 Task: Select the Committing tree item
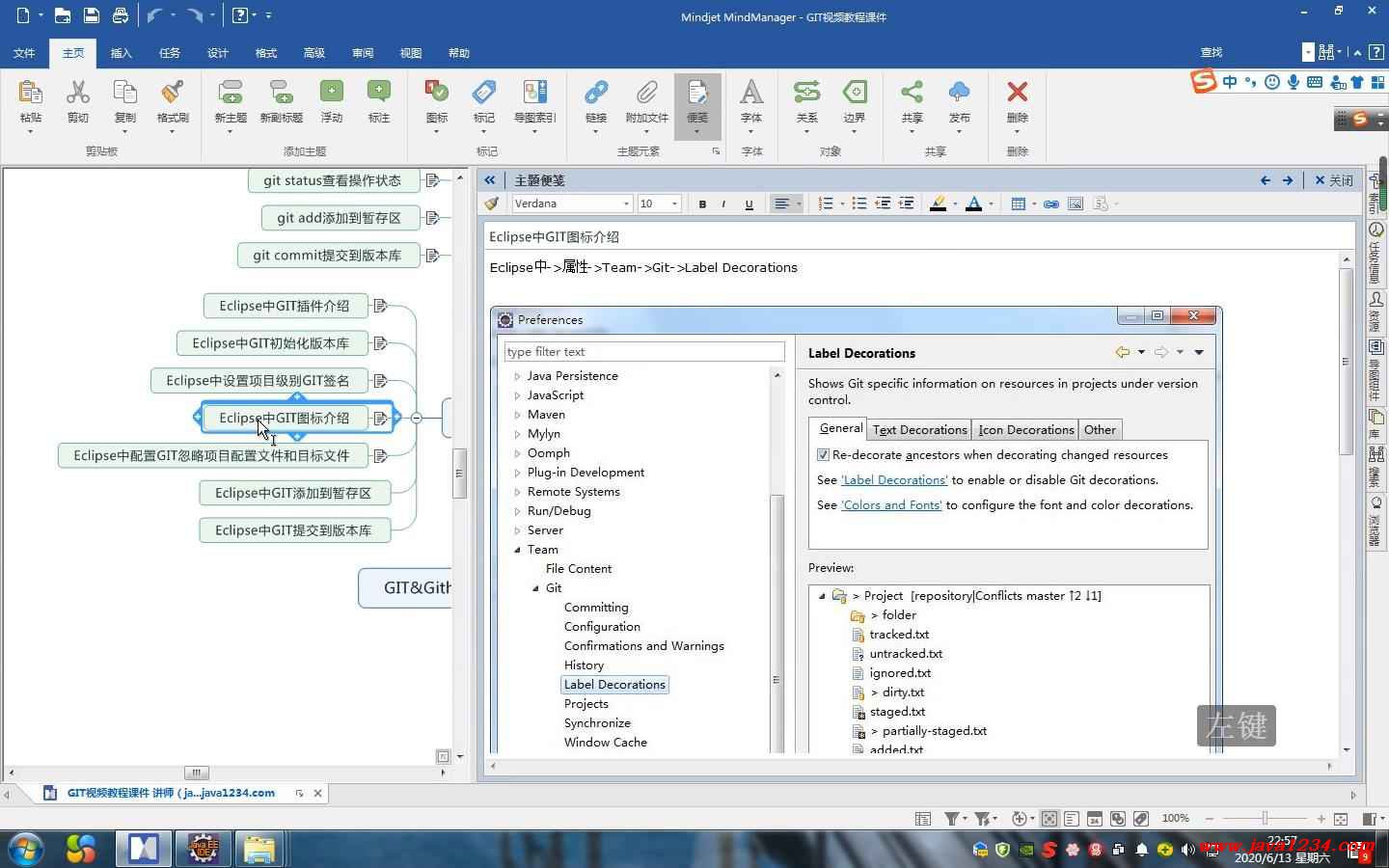tap(596, 608)
